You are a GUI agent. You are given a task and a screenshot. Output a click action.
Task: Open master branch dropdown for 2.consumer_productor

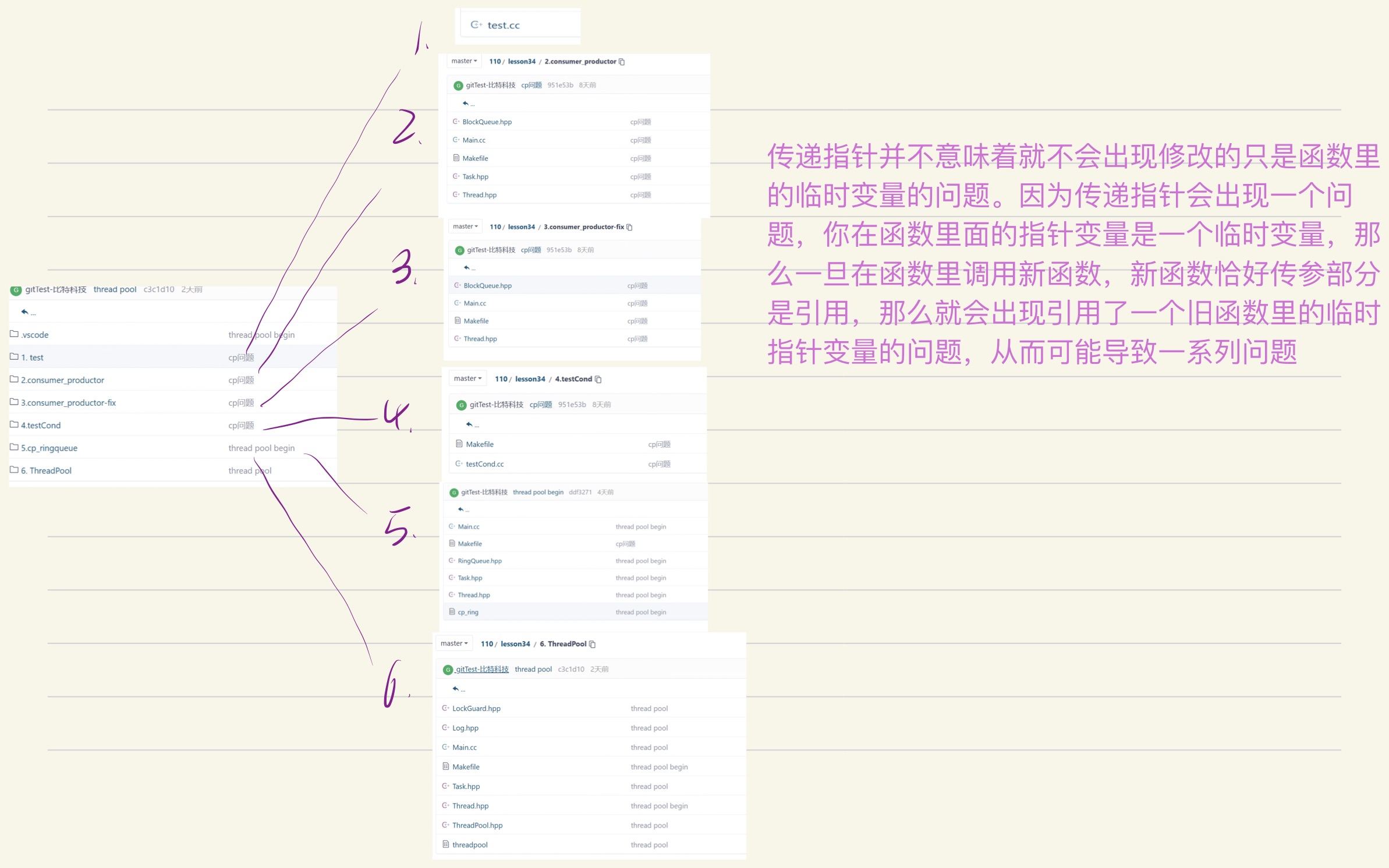tap(464, 61)
